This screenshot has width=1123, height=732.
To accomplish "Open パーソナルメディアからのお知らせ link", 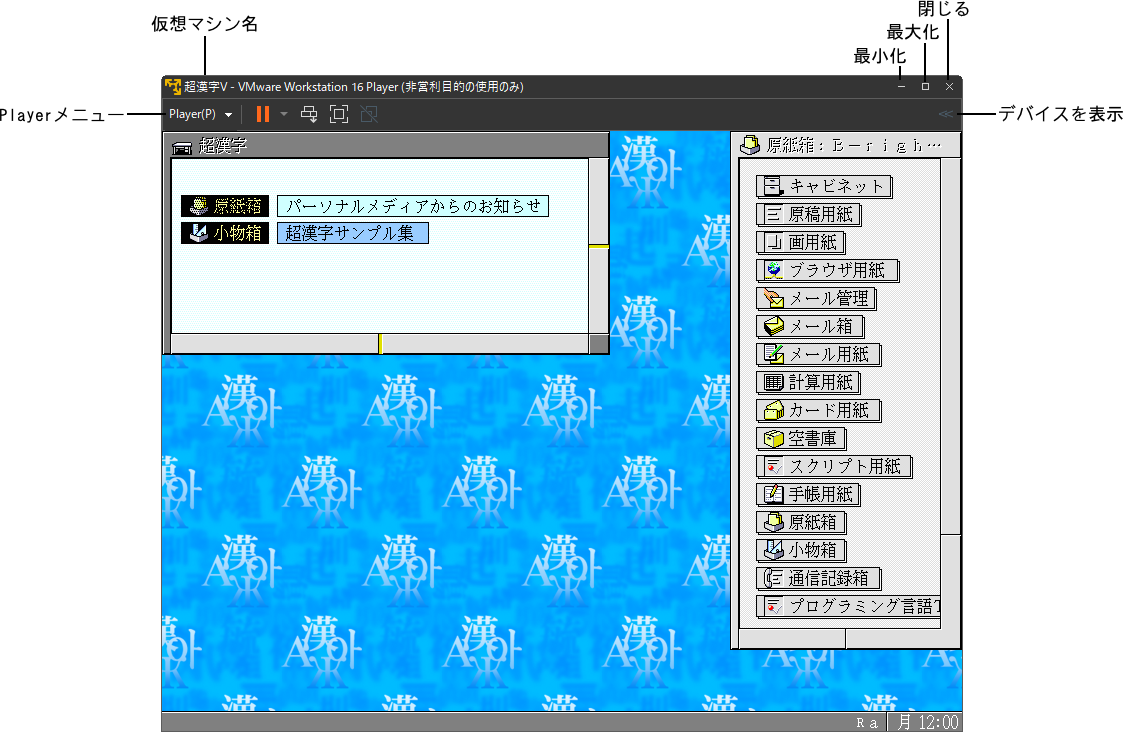I will pyautogui.click(x=413, y=206).
